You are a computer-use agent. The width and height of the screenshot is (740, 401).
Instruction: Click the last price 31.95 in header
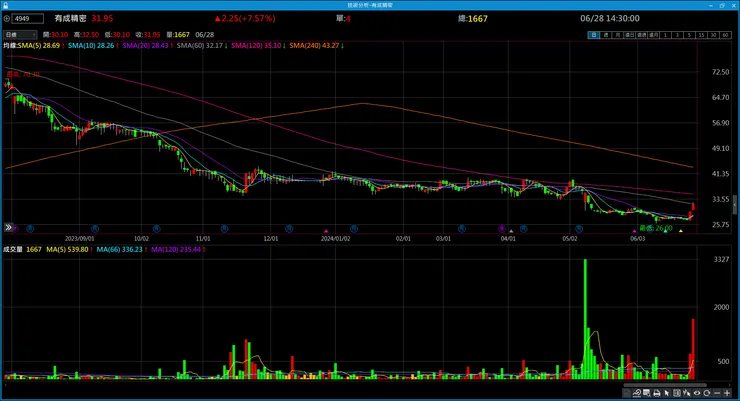click(x=102, y=18)
